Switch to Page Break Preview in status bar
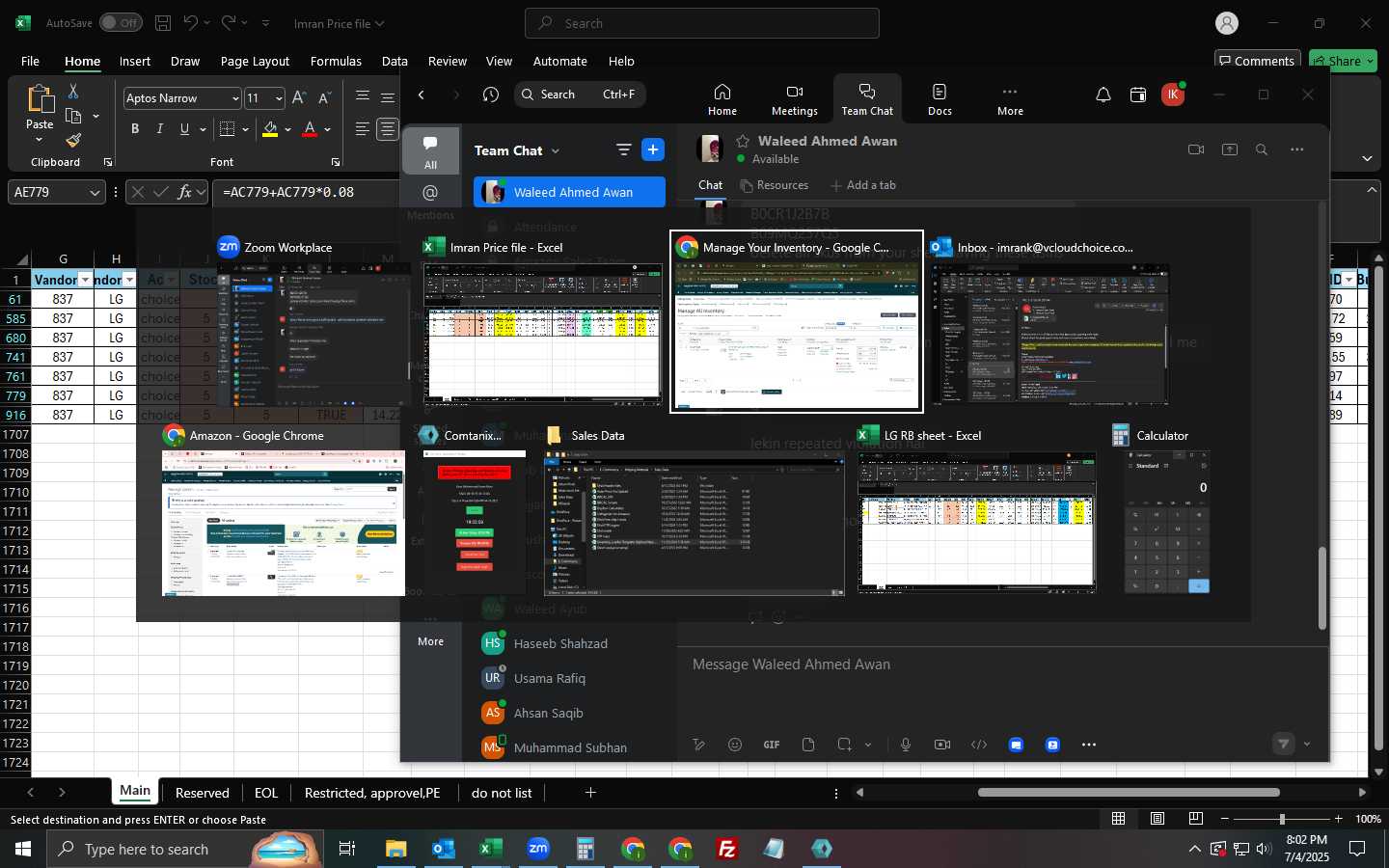Screen dimensions: 1389x868 pos(1196,819)
